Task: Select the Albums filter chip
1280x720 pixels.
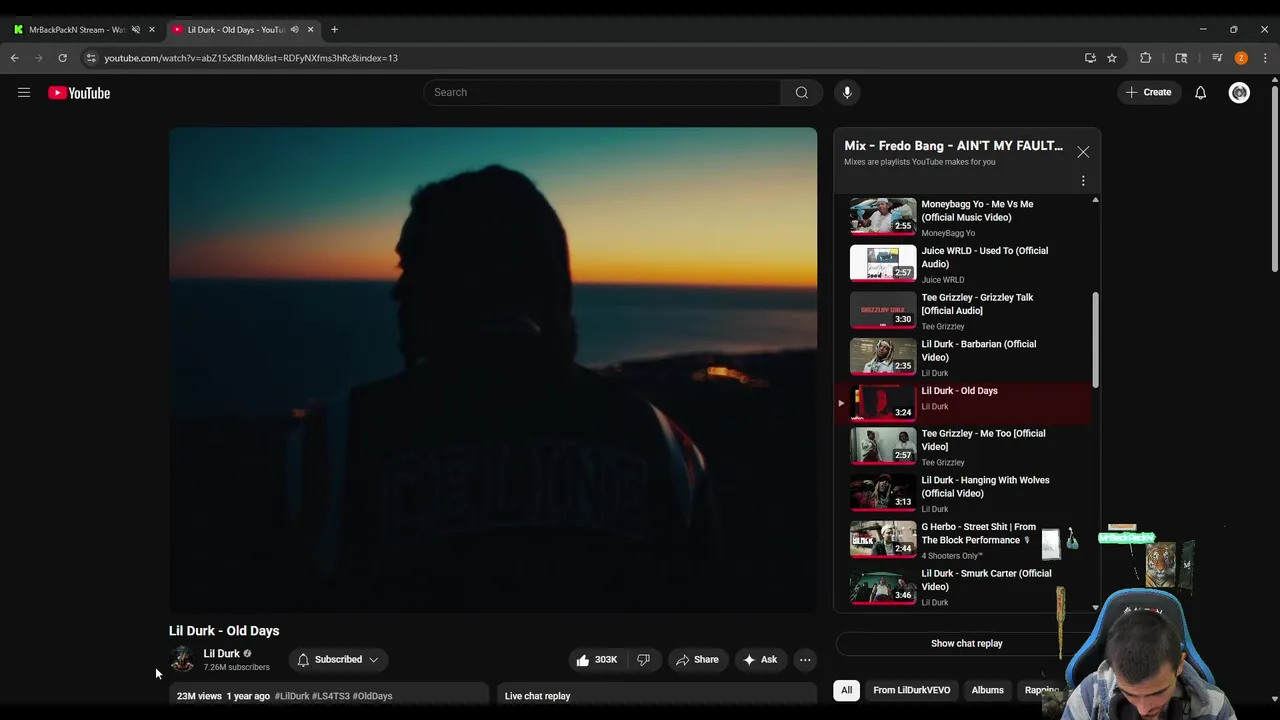Action: coord(988,690)
